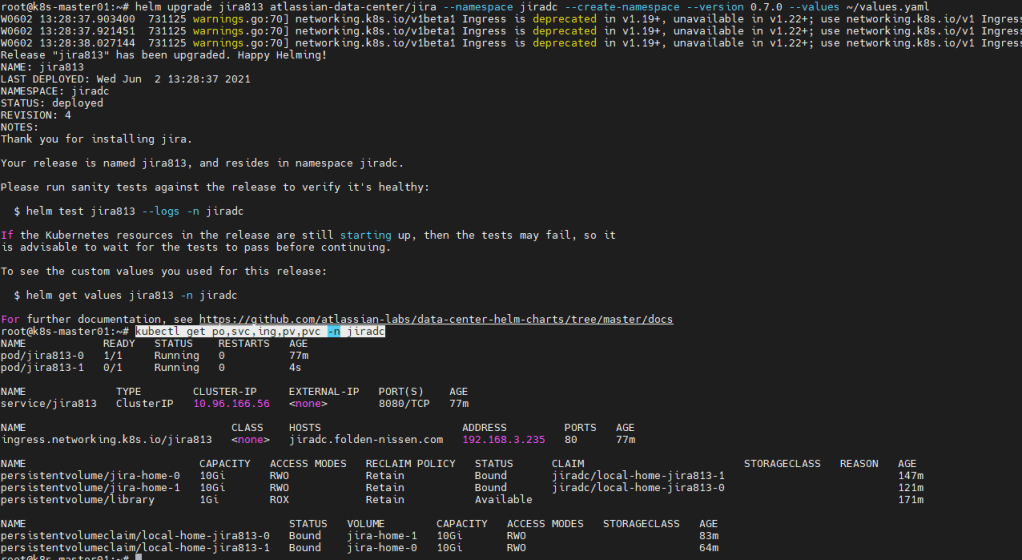Click the 8080/TCP port value

pos(404,404)
